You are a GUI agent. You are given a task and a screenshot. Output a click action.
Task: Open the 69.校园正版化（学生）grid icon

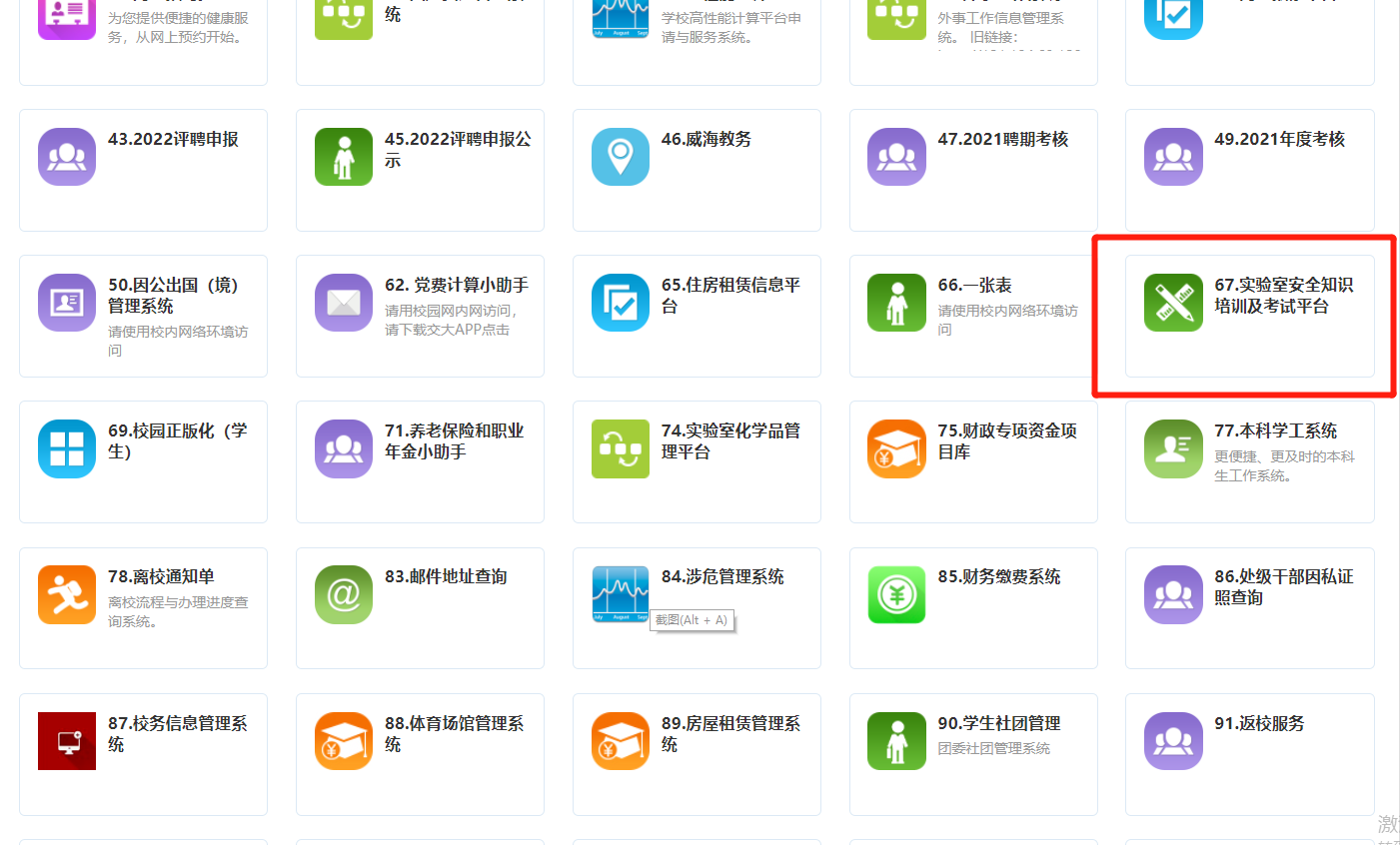(66, 447)
